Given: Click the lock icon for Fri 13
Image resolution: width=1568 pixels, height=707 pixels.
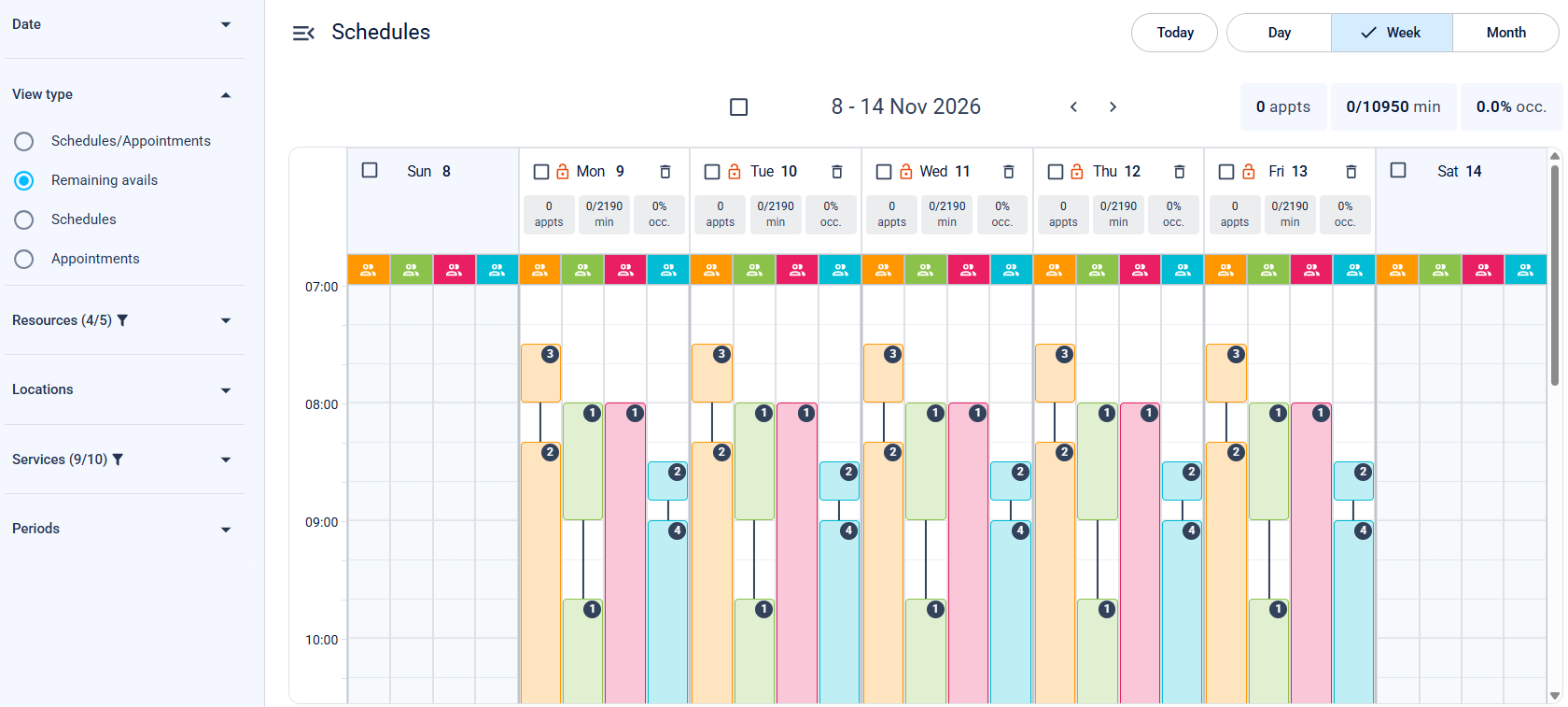Looking at the screenshot, I should point(1249,172).
